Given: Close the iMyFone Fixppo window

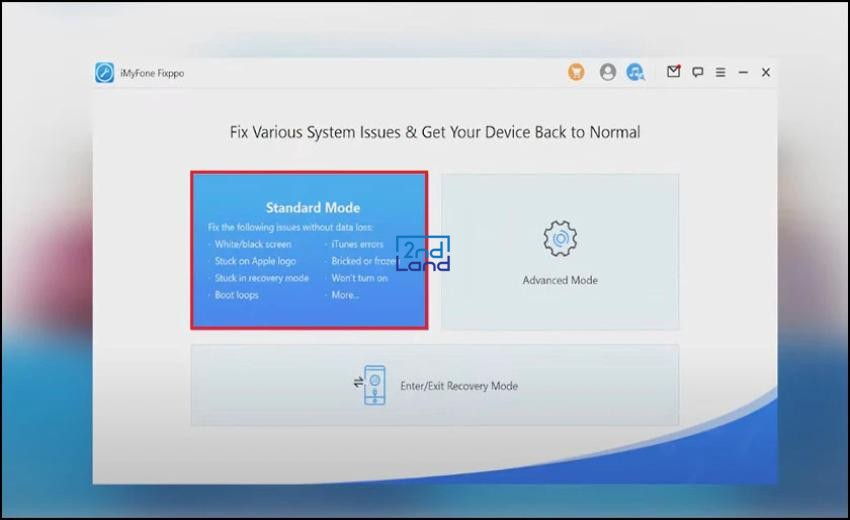Looking at the screenshot, I should [x=765, y=72].
